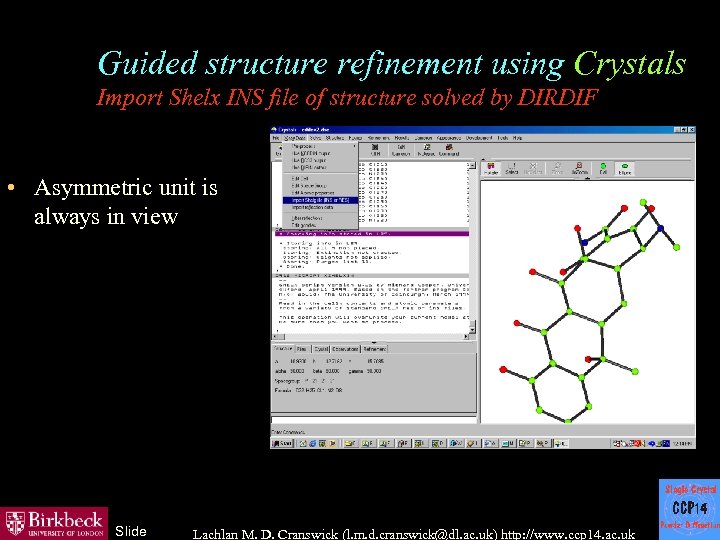The image size is (720, 540).
Task: Click the greyed Zoom tool icon
Action: coord(557,169)
